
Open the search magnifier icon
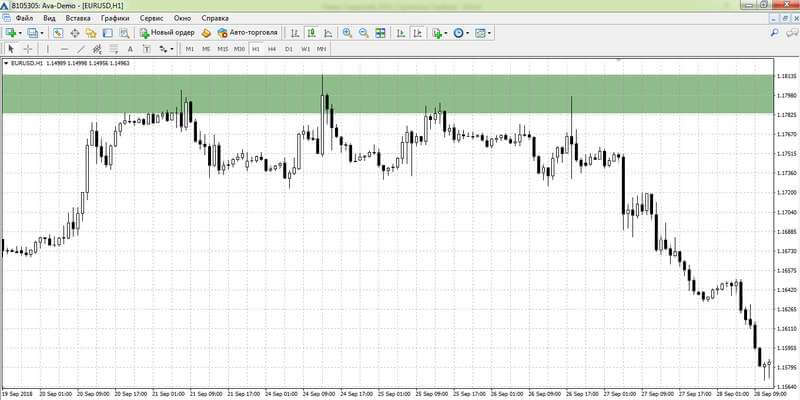click(774, 33)
